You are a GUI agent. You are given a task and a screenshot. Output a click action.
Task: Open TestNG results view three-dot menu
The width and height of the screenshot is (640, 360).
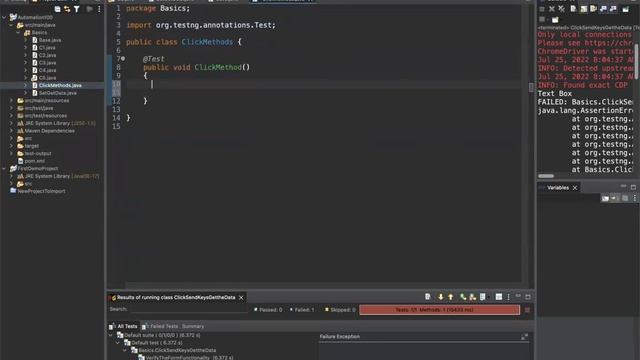(508, 297)
